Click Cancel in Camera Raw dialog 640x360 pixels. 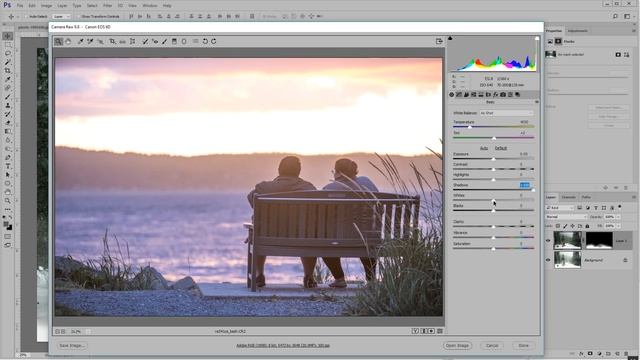pyautogui.click(x=492, y=345)
